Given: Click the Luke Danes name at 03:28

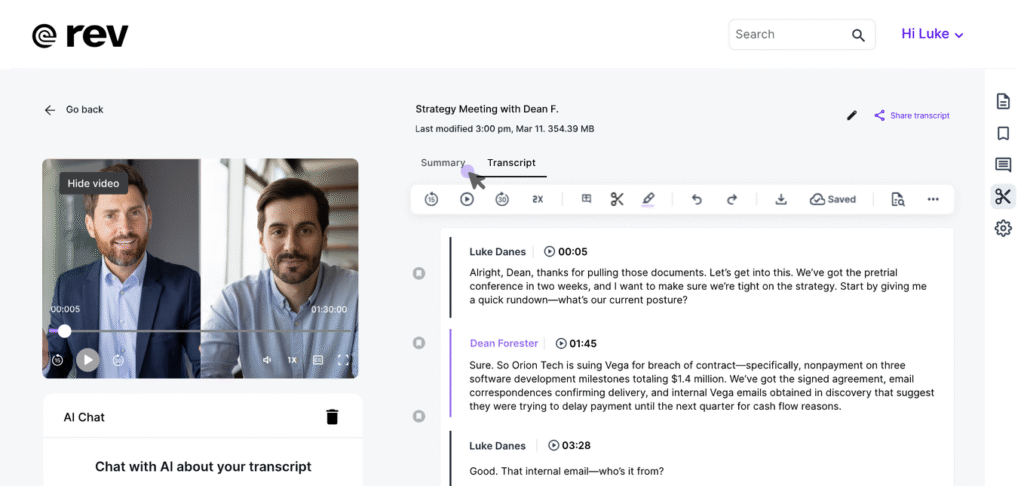Looking at the screenshot, I should click(x=497, y=446).
